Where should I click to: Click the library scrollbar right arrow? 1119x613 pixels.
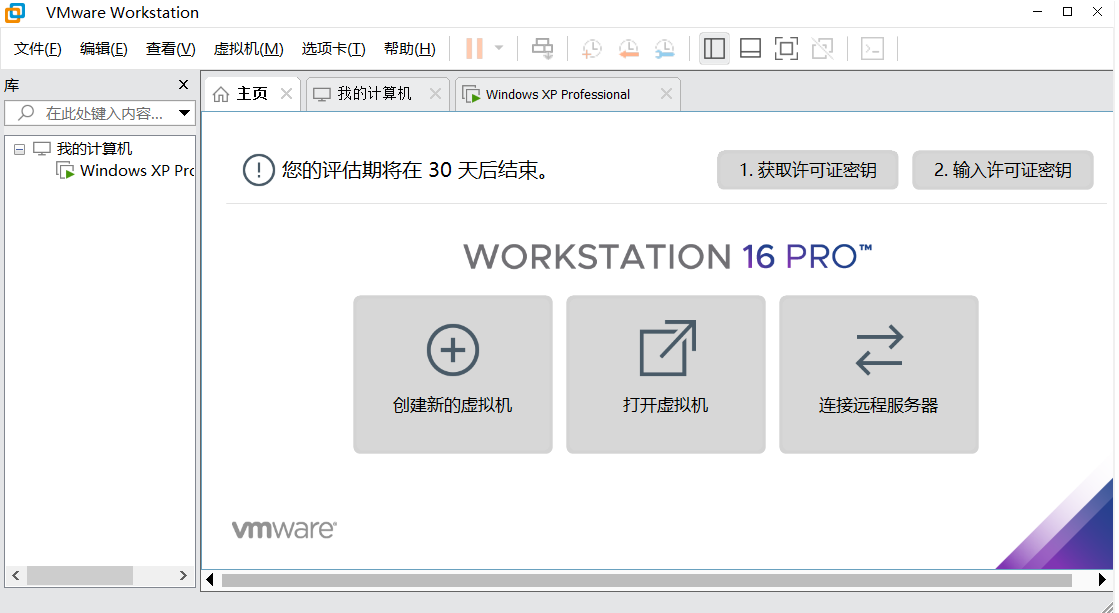(183, 575)
